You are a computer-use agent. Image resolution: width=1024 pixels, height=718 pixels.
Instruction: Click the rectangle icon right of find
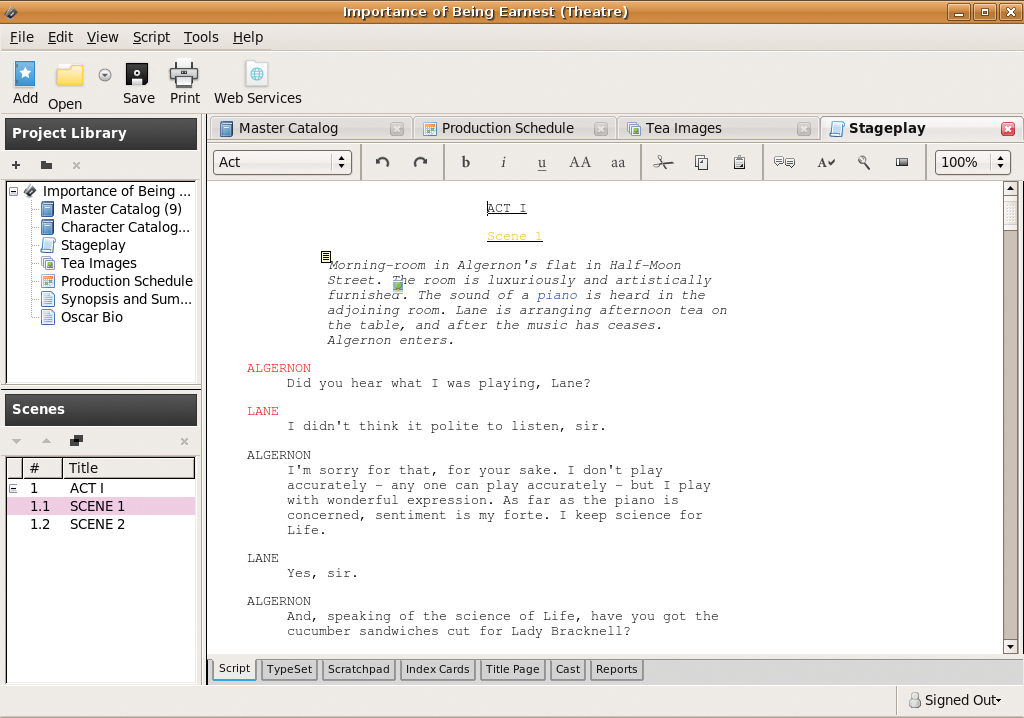[902, 162]
